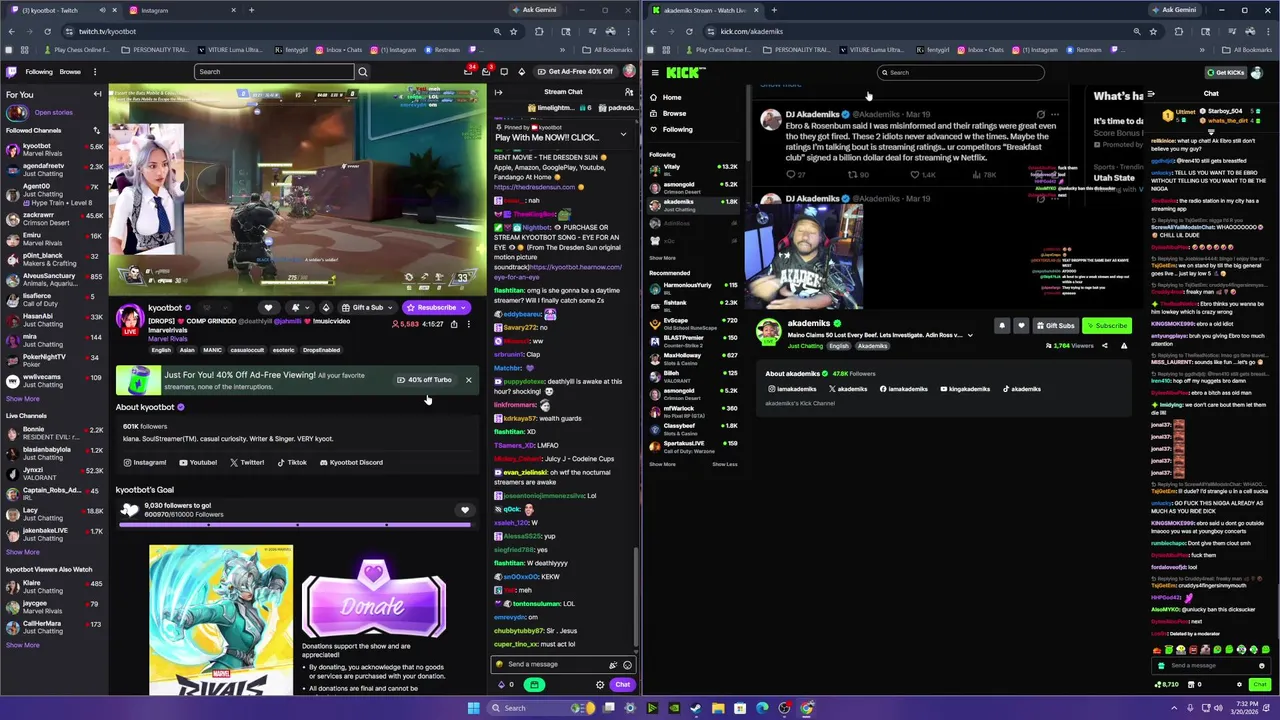Go to Kick Home in sidebar
Screen dimensions: 1280x720
pos(671,98)
